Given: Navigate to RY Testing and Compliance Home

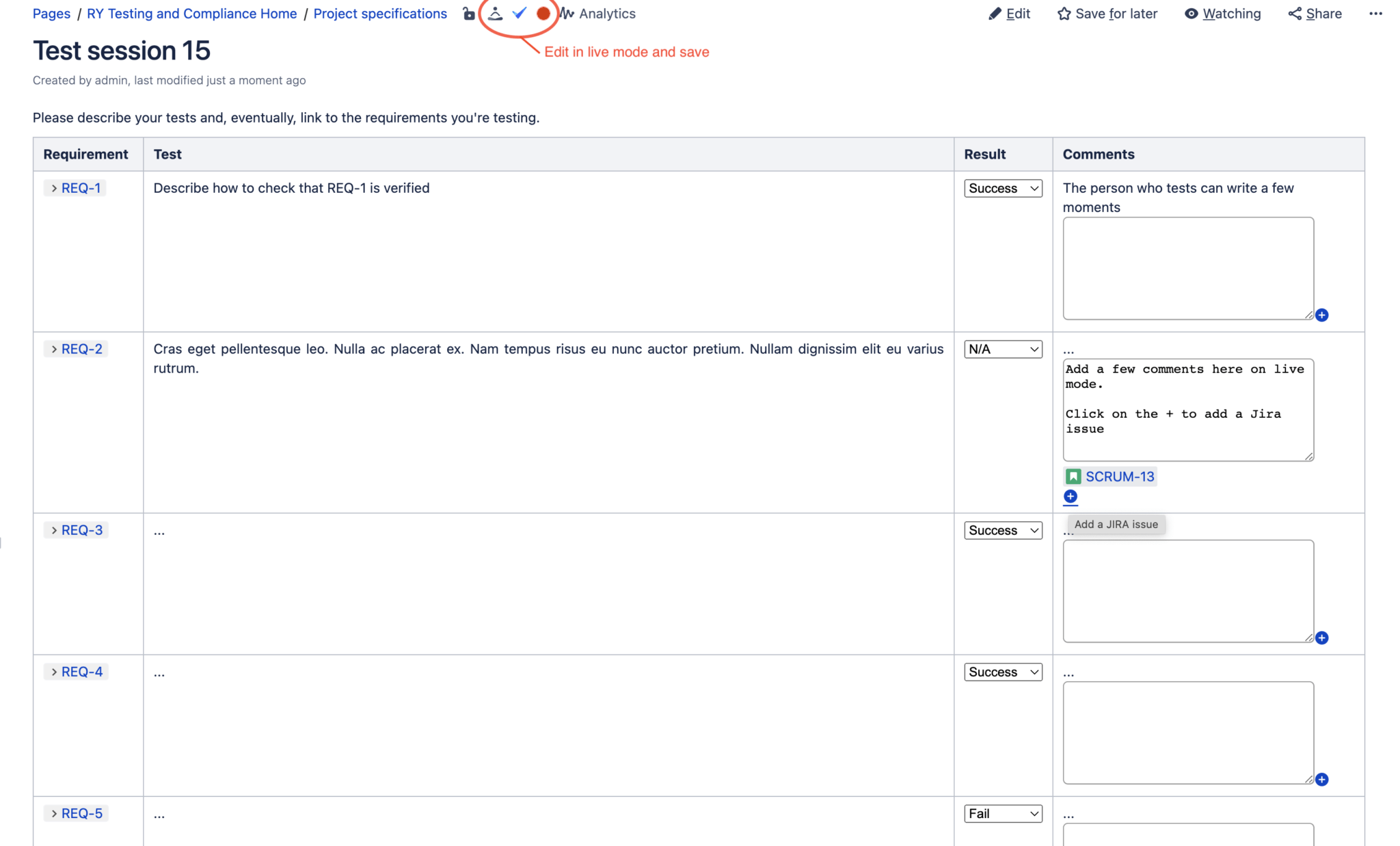Looking at the screenshot, I should (x=191, y=13).
